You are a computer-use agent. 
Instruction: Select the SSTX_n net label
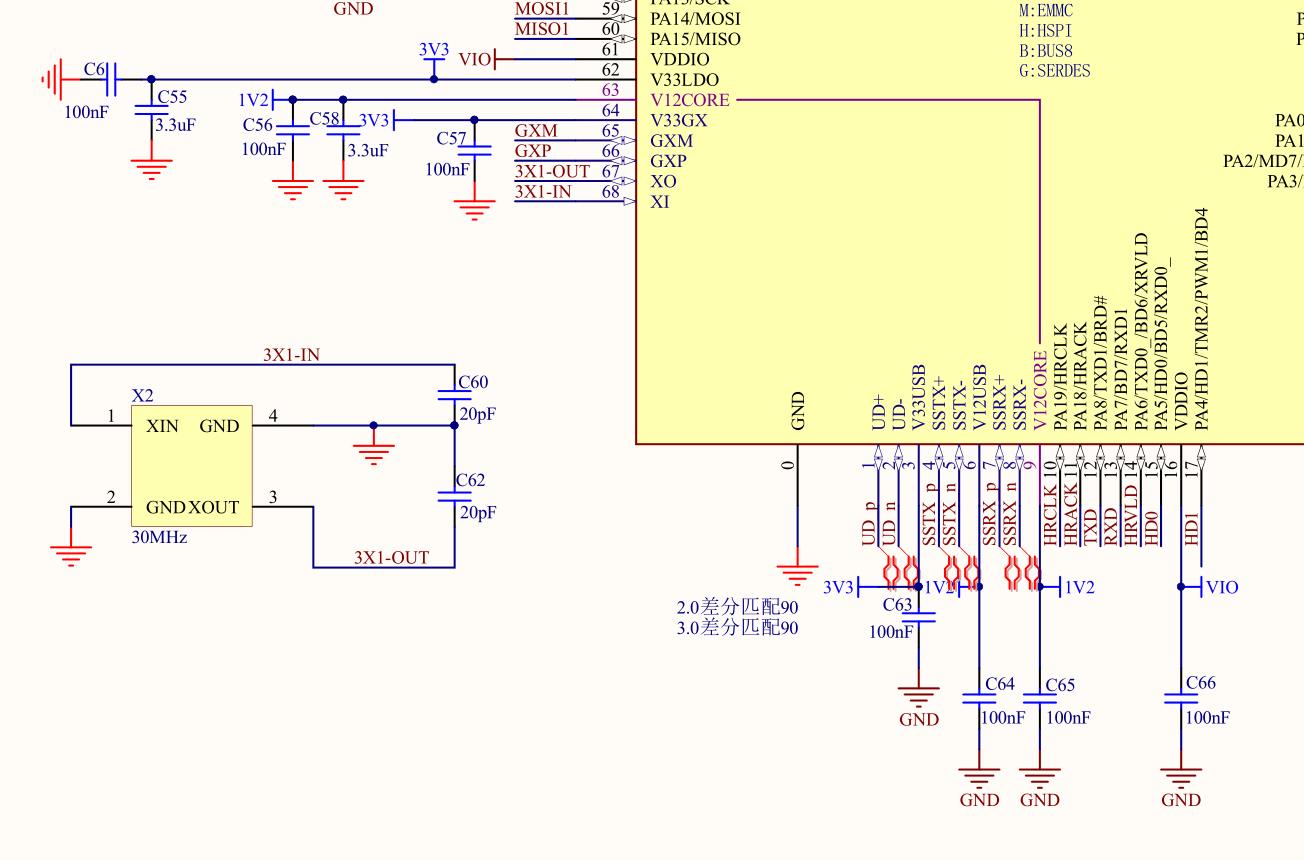[x=950, y=513]
